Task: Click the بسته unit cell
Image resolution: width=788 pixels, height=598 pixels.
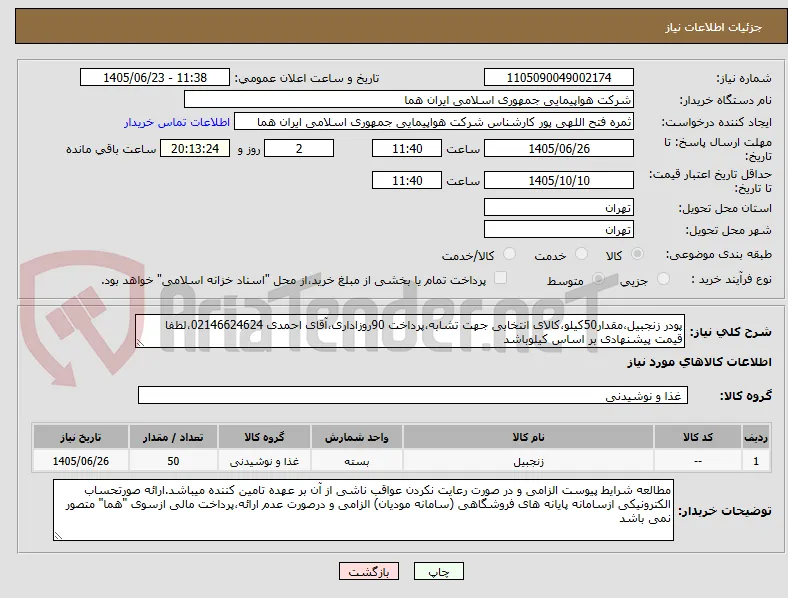Action: (x=357, y=461)
